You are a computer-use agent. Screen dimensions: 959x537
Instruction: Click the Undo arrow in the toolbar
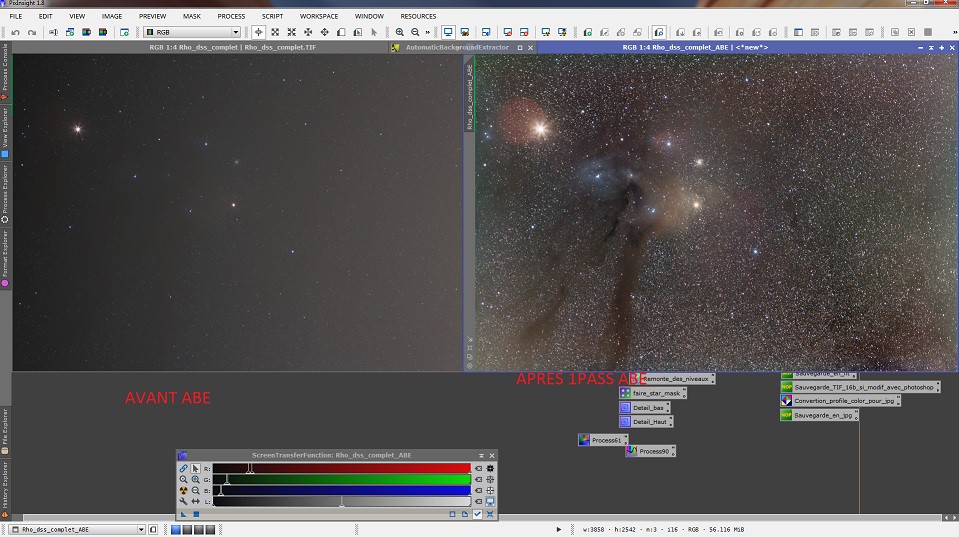(13, 32)
